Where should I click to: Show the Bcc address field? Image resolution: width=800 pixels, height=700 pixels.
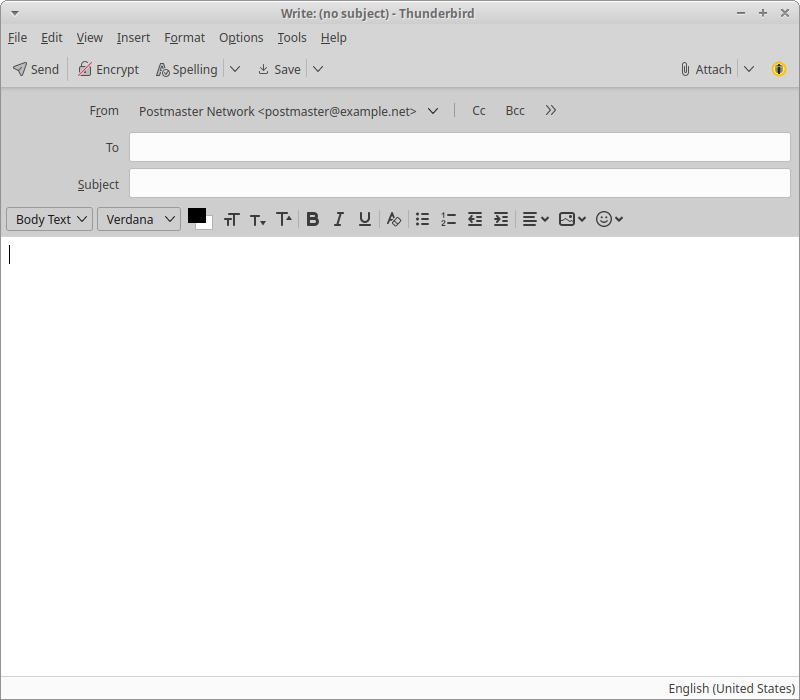coord(515,111)
